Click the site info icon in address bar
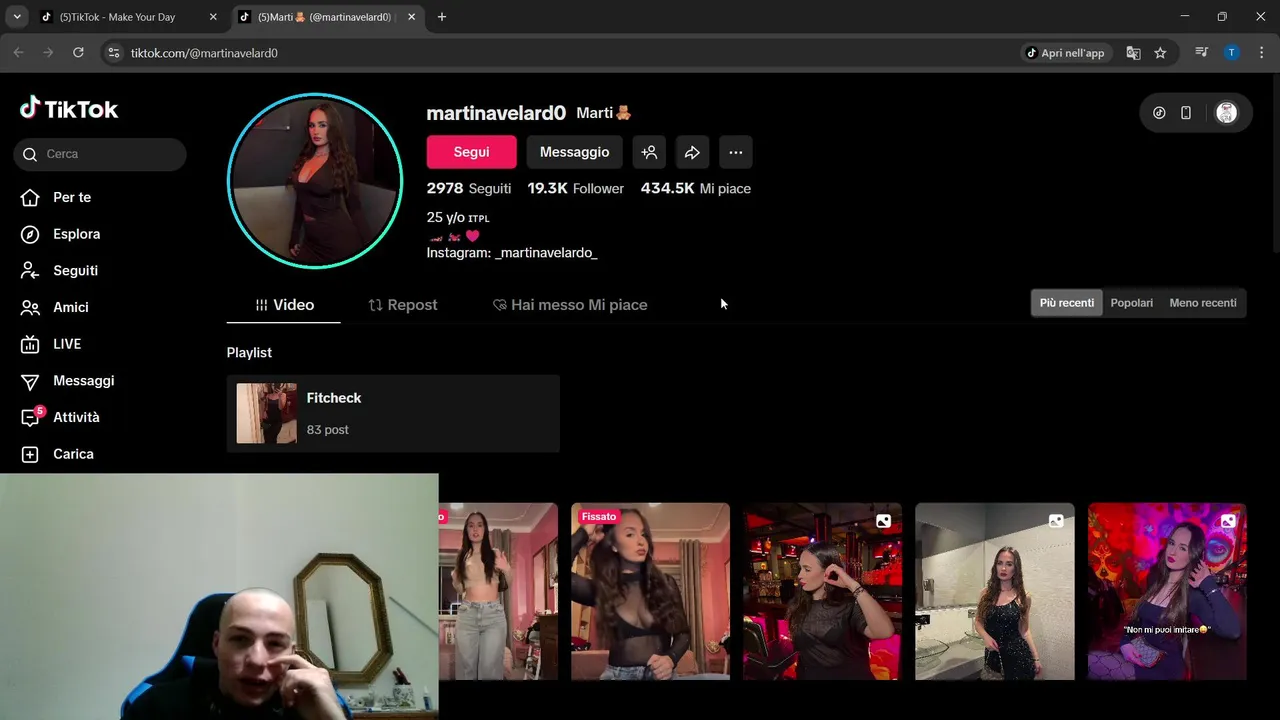 pyautogui.click(x=114, y=53)
